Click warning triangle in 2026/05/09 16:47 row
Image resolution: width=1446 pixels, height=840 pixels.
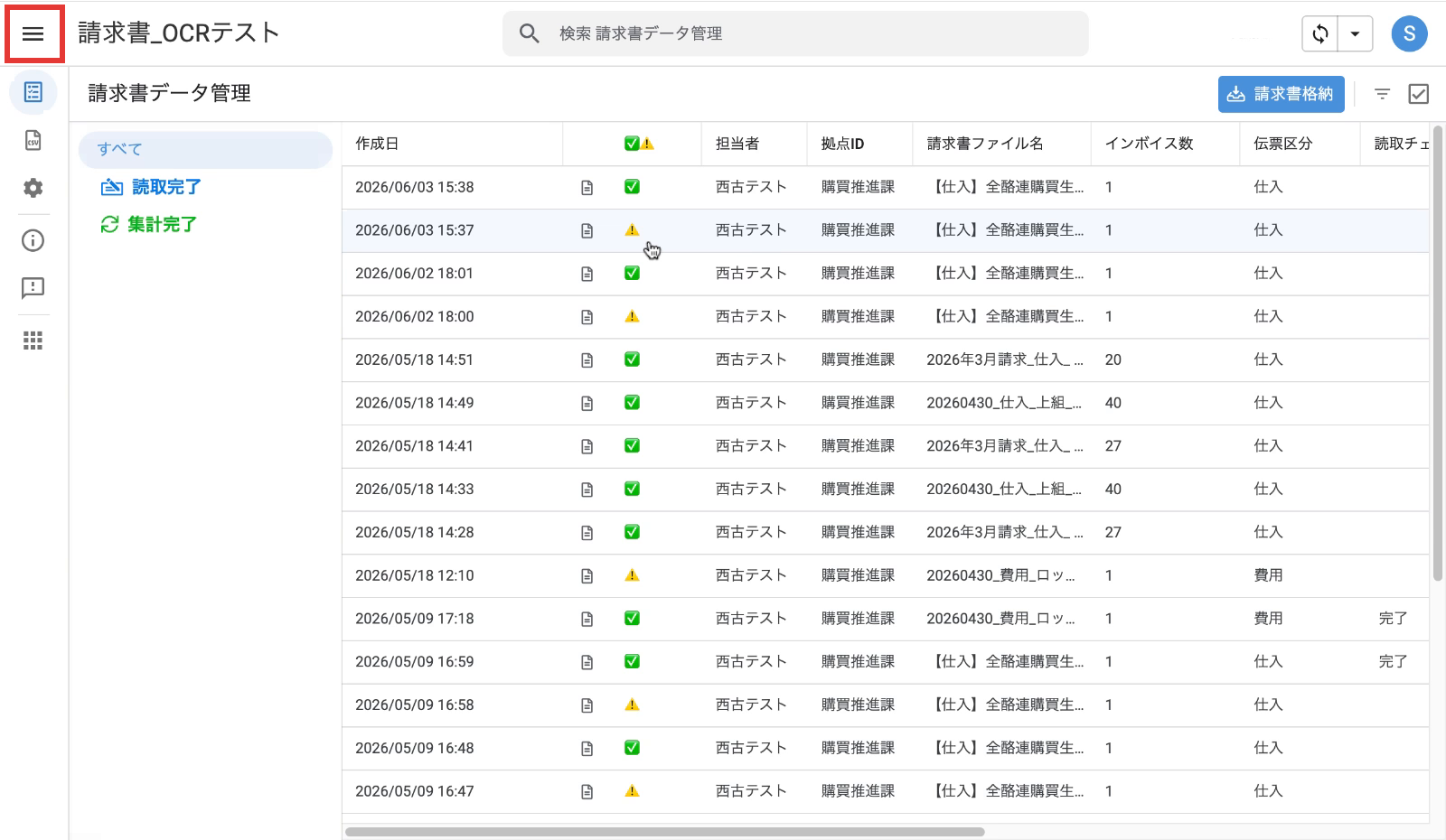632,791
